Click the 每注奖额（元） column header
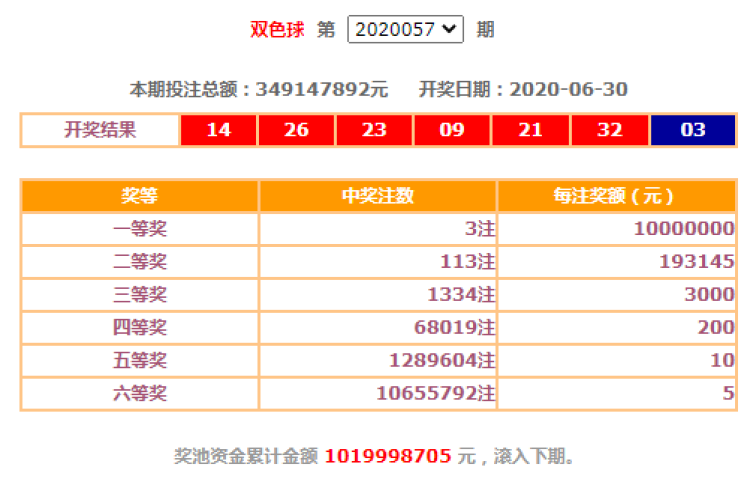 coord(615,196)
